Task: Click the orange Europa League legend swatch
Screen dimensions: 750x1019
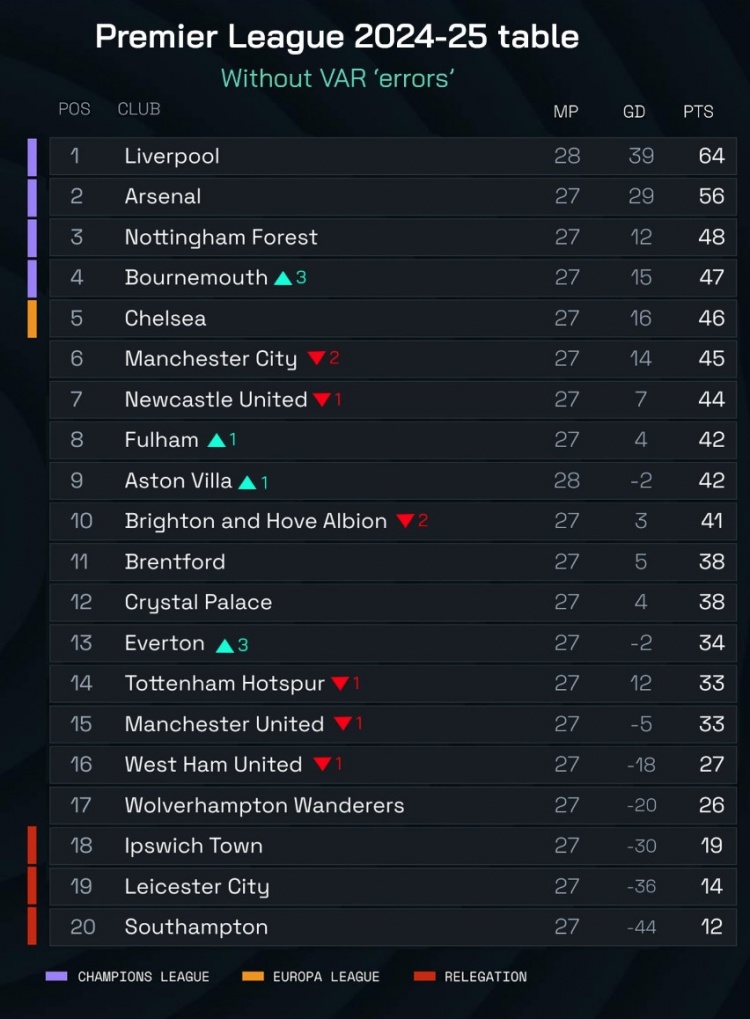Action: click(x=252, y=976)
